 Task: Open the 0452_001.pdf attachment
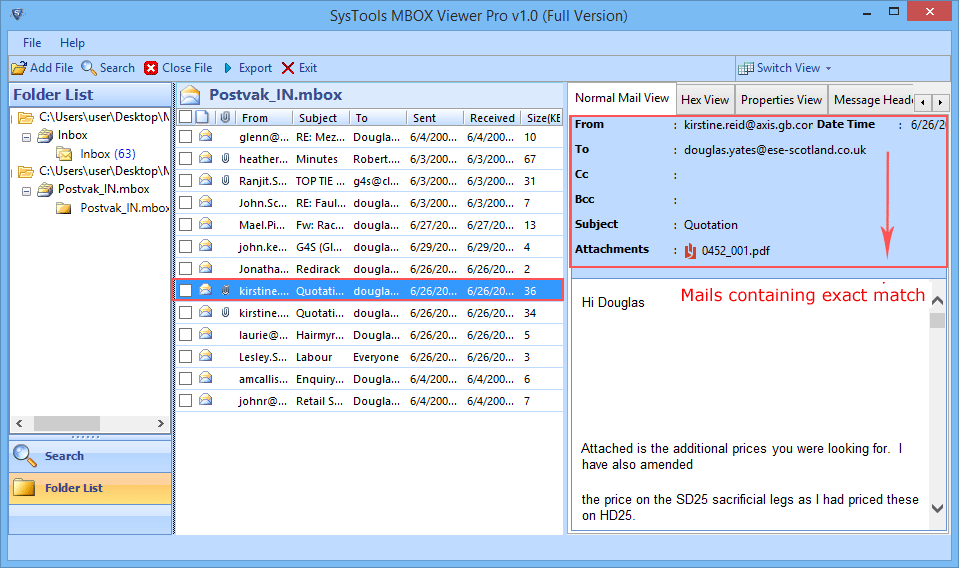point(736,251)
